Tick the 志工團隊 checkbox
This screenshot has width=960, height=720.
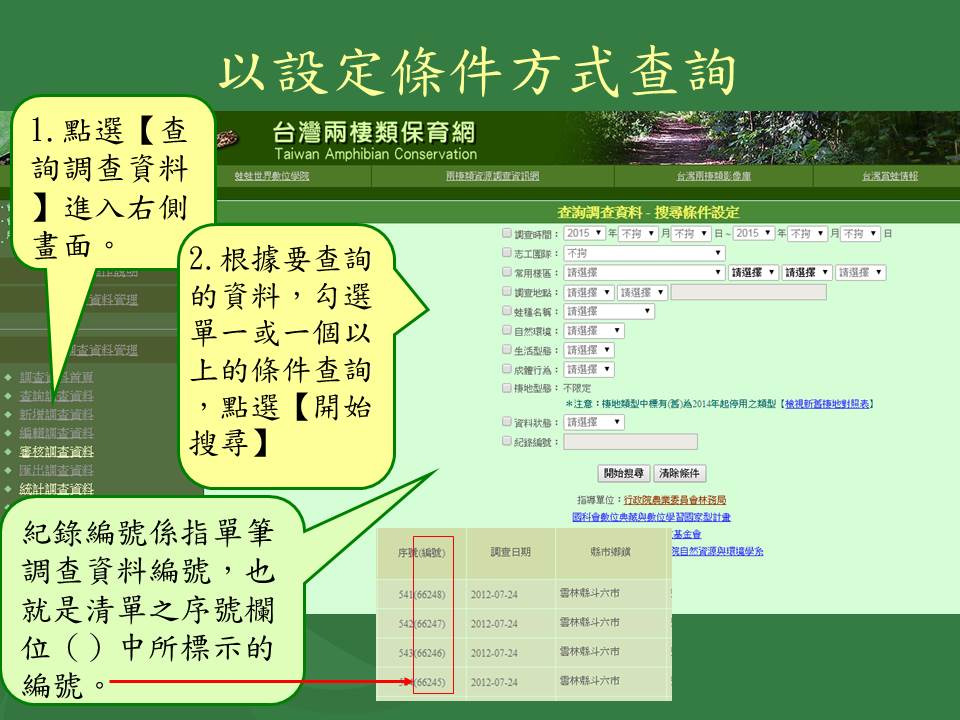[x=506, y=253]
